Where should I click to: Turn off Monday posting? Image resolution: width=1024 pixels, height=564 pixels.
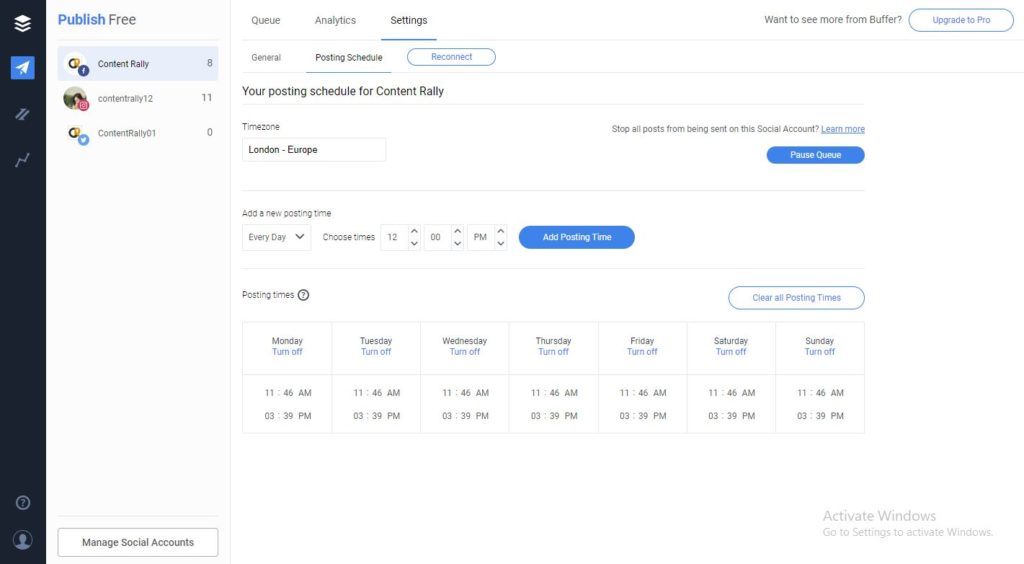coord(287,352)
